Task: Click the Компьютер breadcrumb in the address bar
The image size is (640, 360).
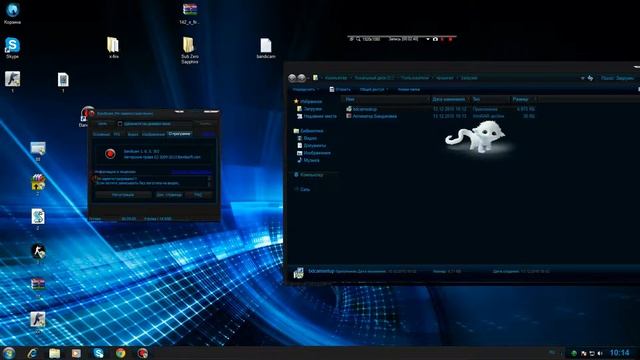Action: (336, 78)
